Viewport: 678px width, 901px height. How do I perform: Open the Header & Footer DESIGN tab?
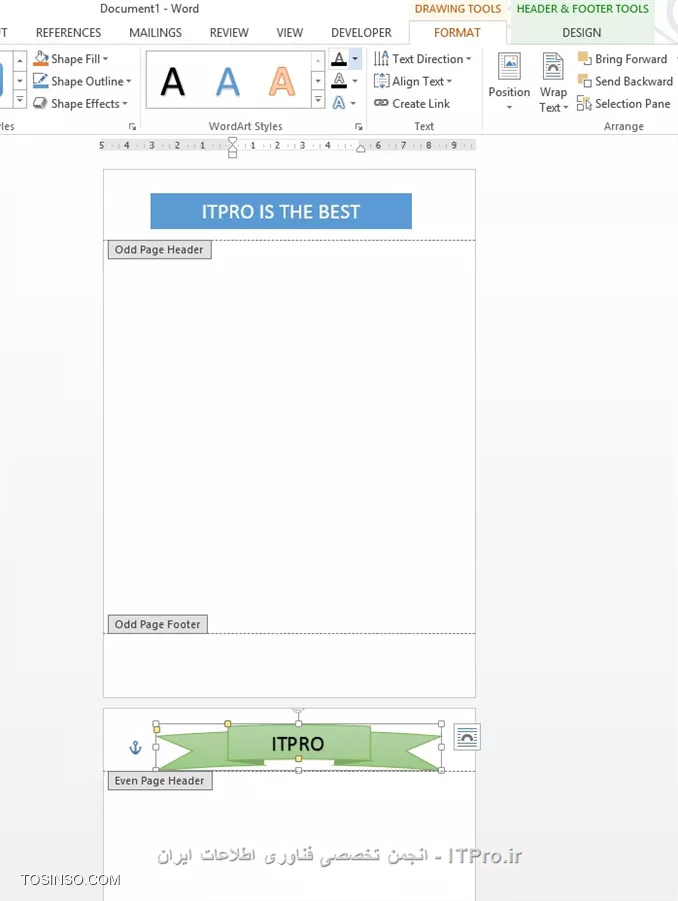tap(581, 33)
